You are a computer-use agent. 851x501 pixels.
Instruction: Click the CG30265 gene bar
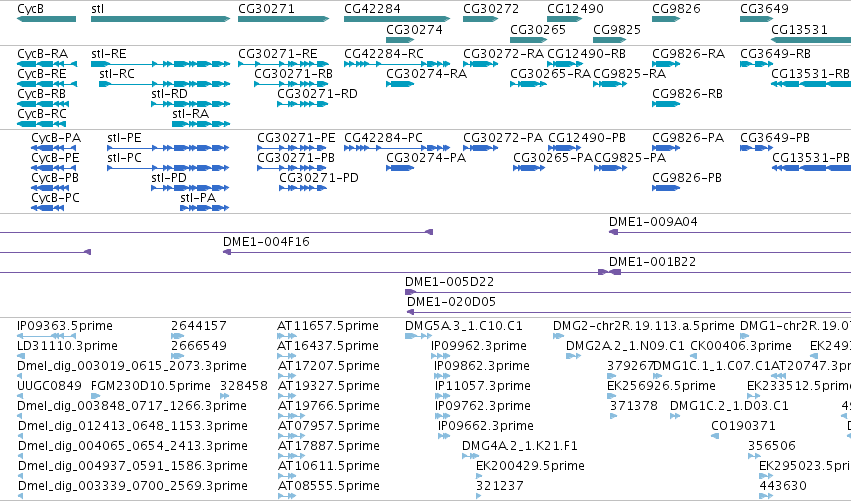click(x=529, y=40)
